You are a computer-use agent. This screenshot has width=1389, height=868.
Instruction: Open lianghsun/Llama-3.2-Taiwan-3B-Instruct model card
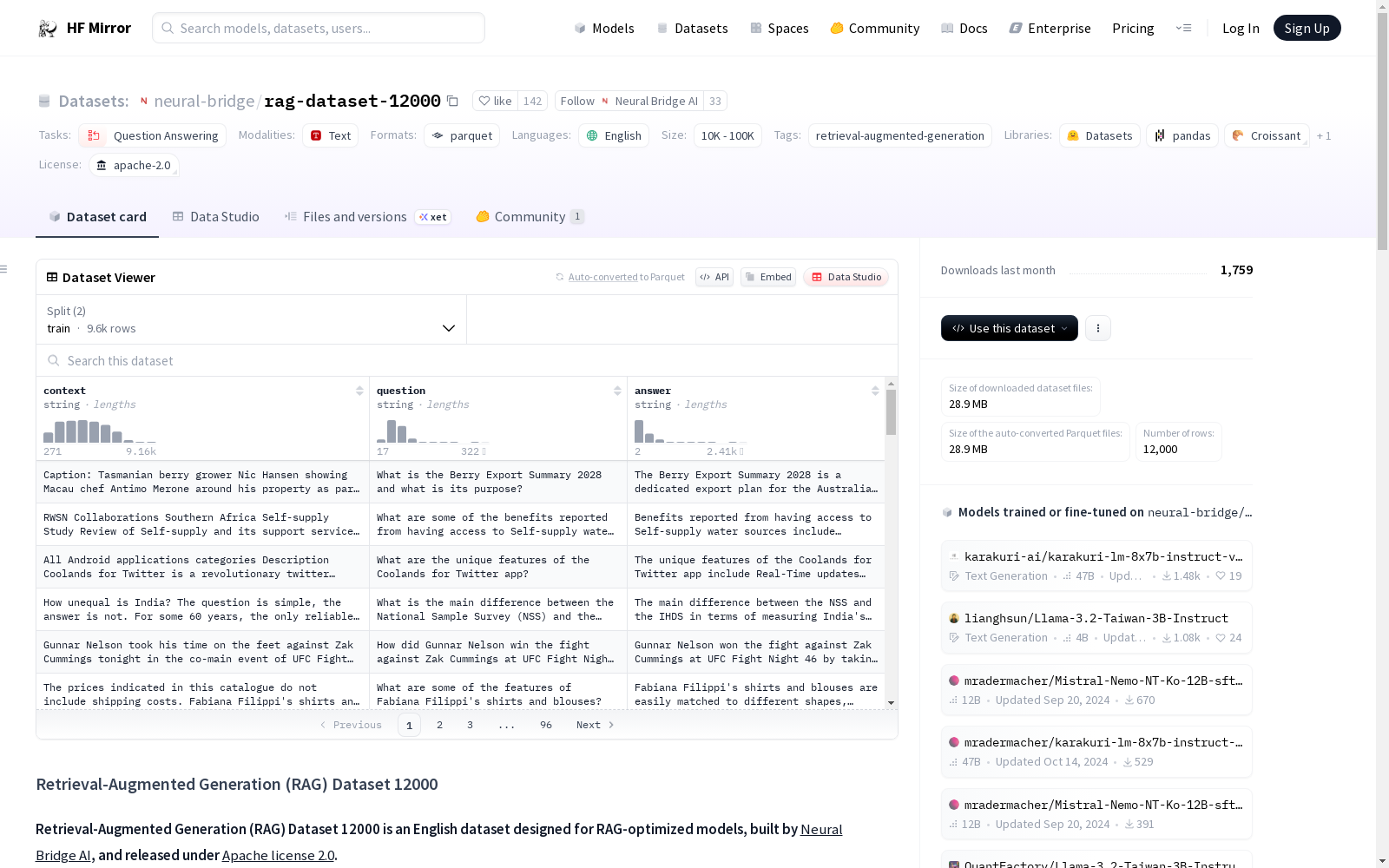pos(1096,627)
